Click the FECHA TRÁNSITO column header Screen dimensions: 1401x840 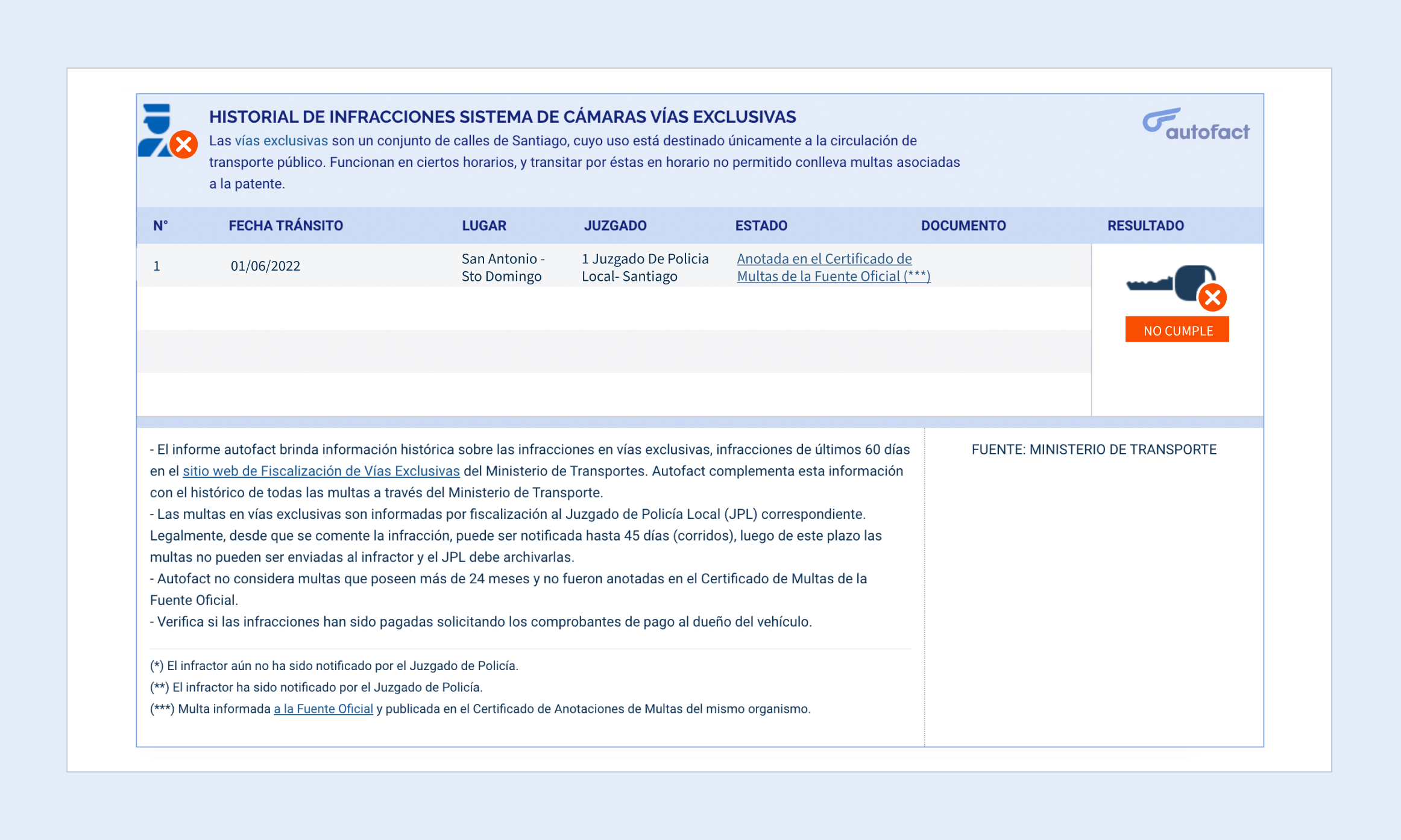(x=285, y=225)
